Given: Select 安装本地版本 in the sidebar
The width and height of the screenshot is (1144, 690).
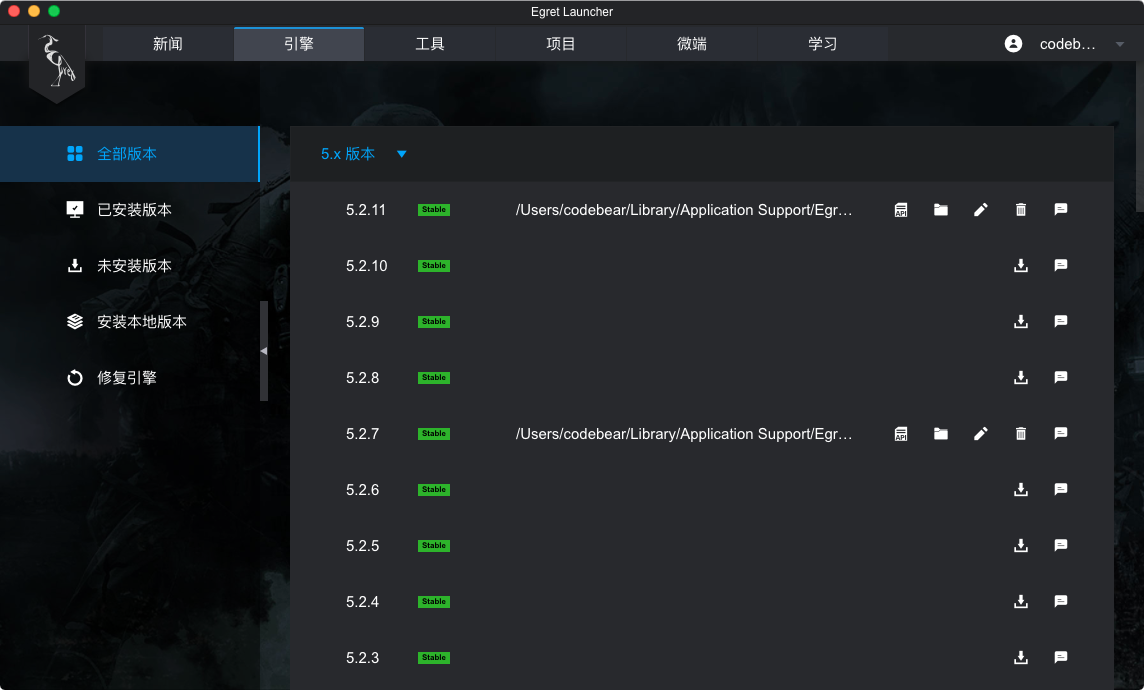Looking at the screenshot, I should (130, 322).
